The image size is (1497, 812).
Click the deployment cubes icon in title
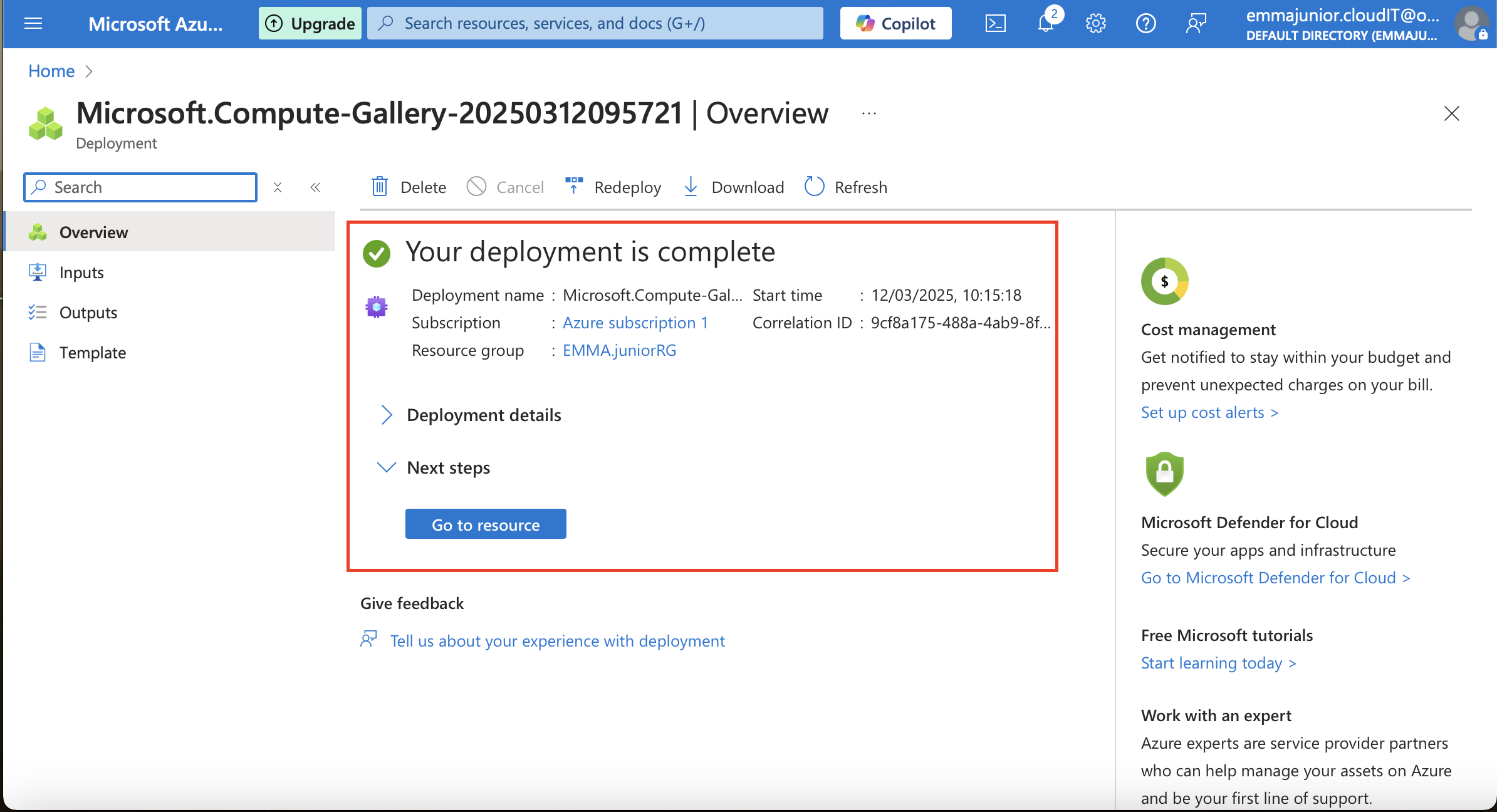46,123
